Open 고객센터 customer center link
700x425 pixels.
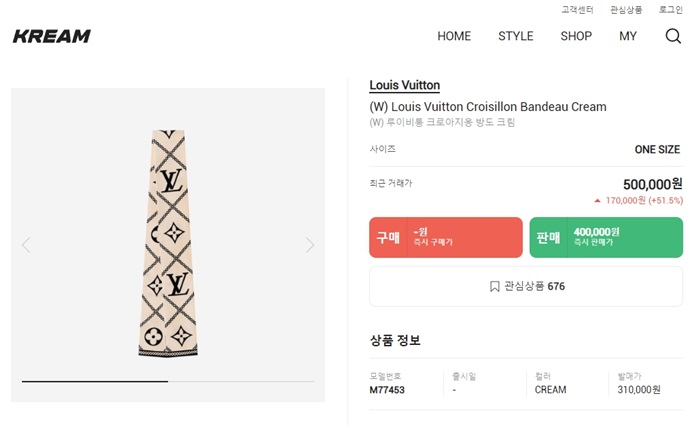point(577,10)
